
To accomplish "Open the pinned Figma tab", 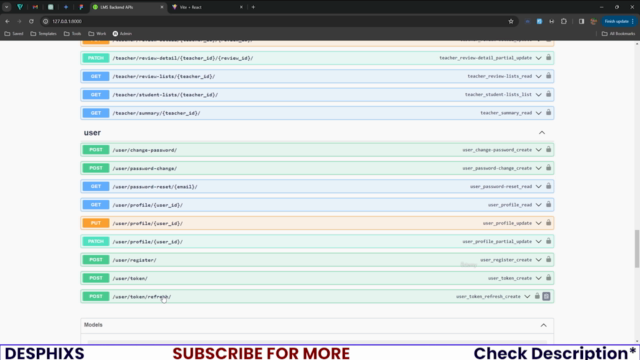I will click(x=81, y=7).
